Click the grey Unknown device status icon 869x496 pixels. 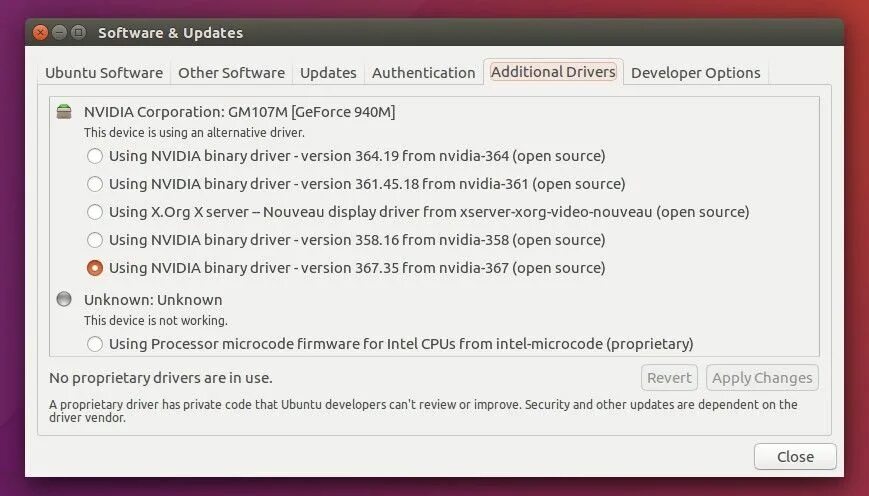pyautogui.click(x=64, y=299)
